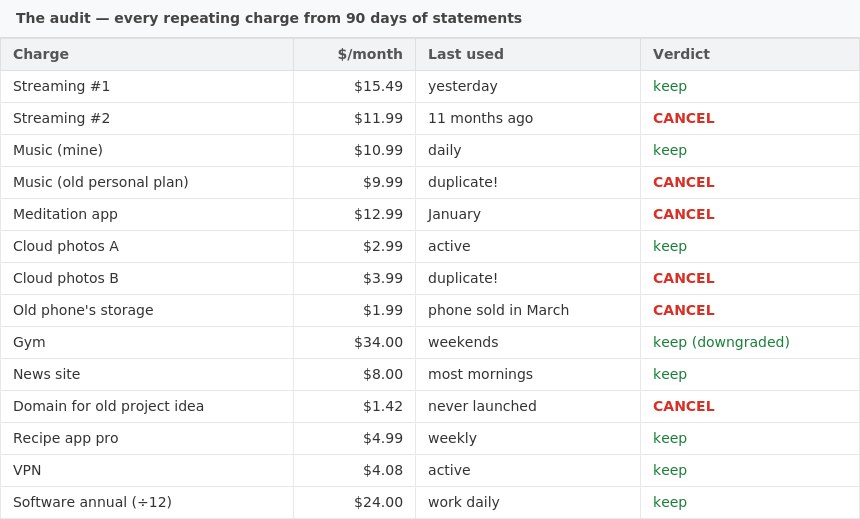Click the Music (old personal plan) cell
Image resolution: width=860 pixels, height=519 pixels.
click(x=147, y=182)
